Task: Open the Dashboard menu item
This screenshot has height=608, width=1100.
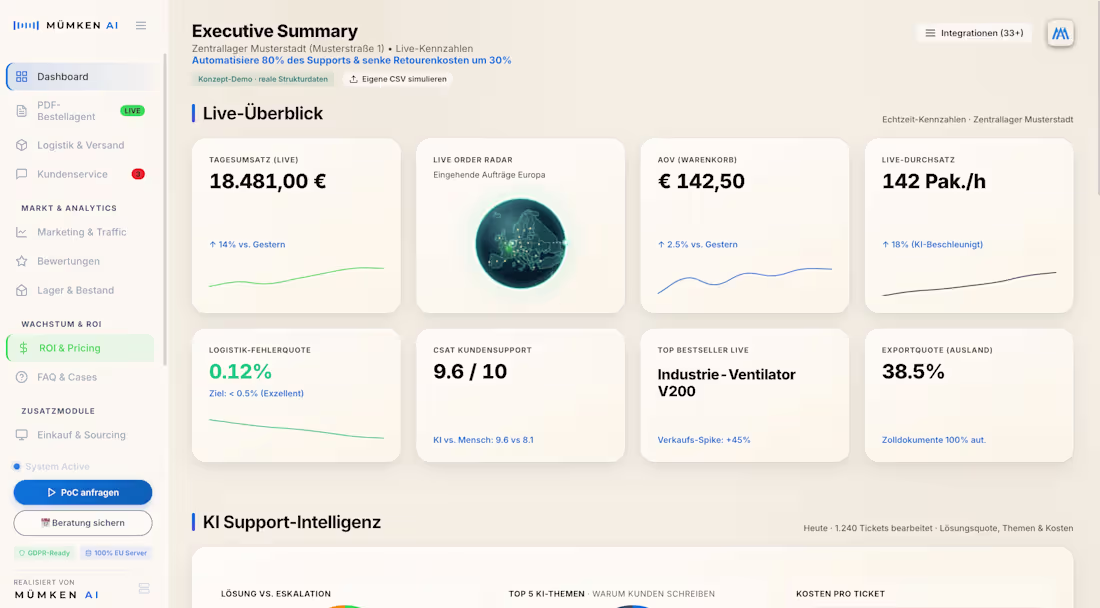Action: 81,76
